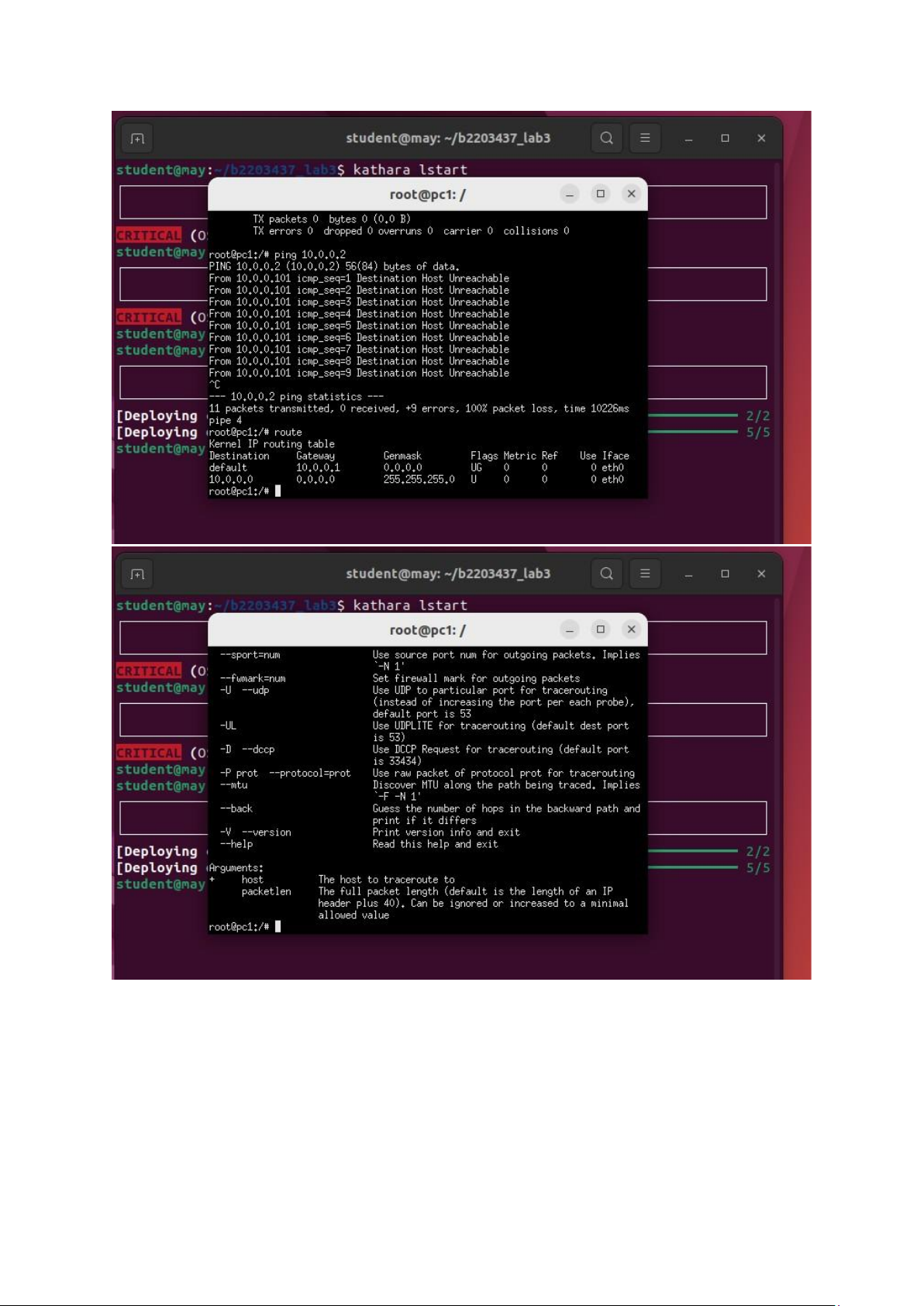Close the root@pc1 window showing ping output
This screenshot has height=1306, width=924.
pos(631,194)
